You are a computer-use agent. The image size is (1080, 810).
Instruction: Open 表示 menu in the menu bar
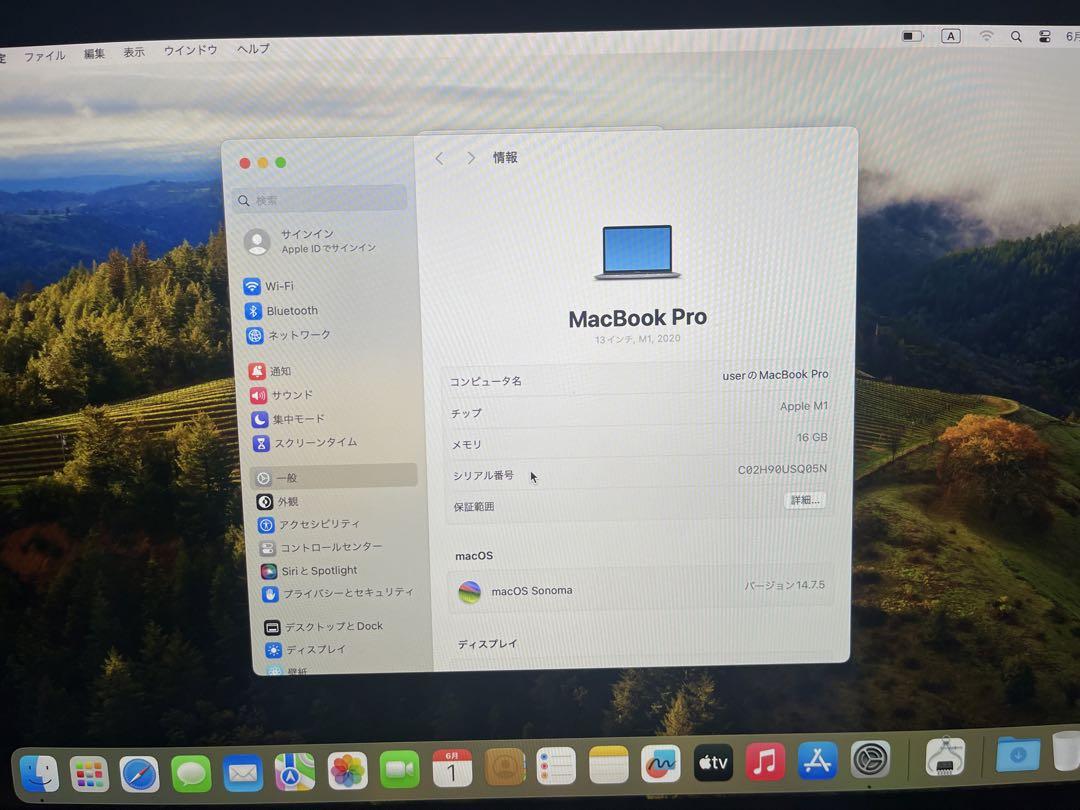134,52
